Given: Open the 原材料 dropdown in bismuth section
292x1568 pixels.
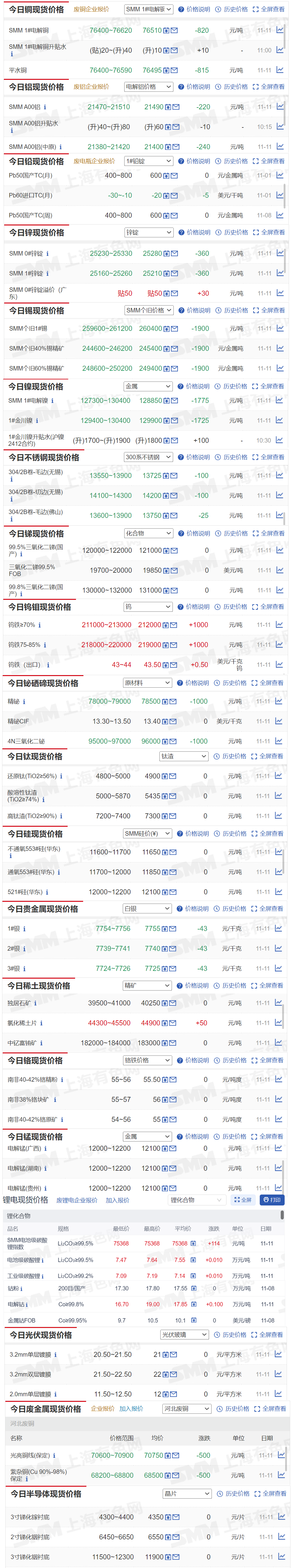Looking at the screenshot, I should coord(147,683).
